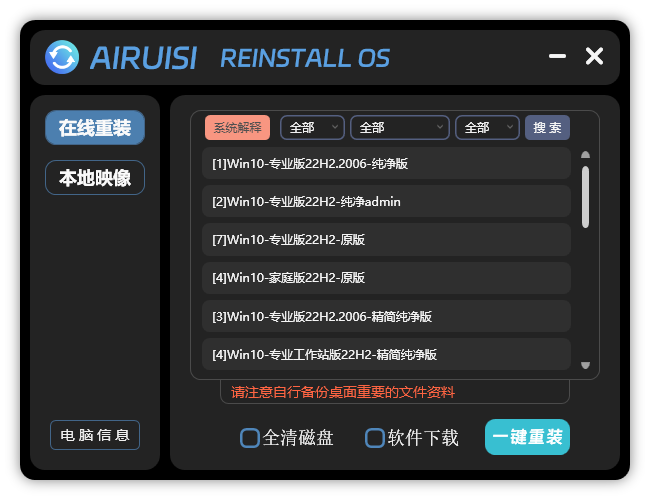650x500 pixels.
Task: Select [4]Win10-专业工作站版22H2-精简纯净版
Action: (x=386, y=354)
